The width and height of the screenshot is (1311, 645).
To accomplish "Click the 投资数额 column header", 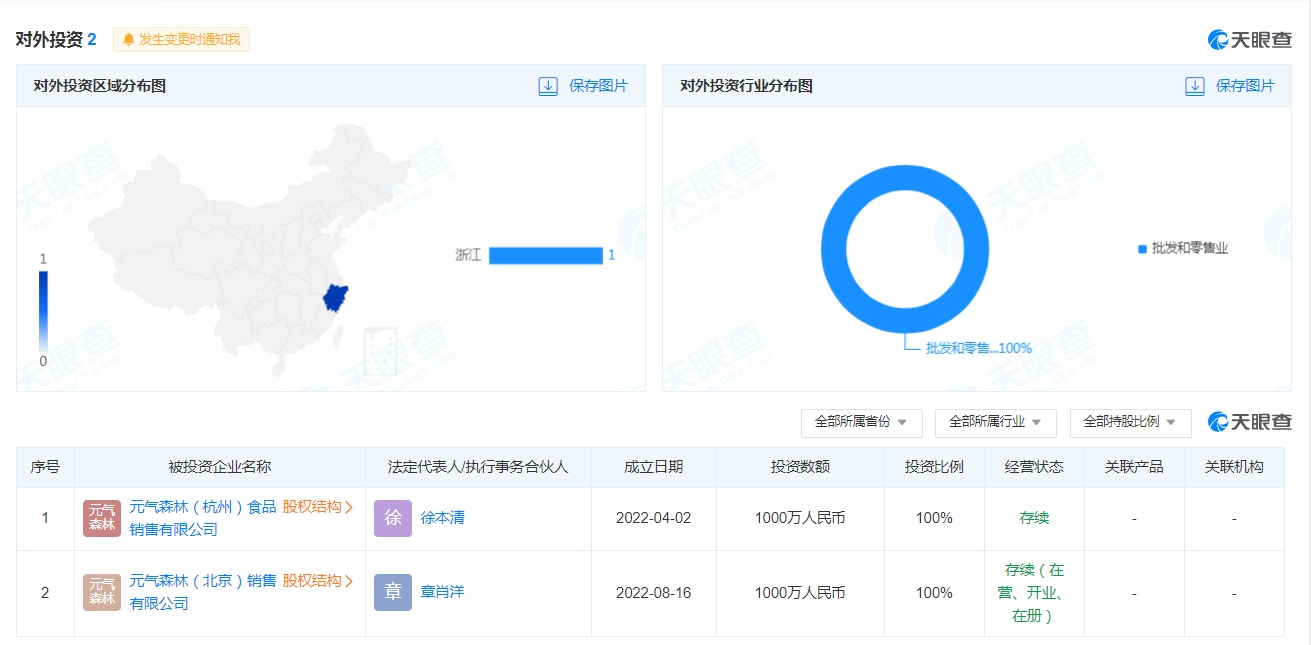I will click(x=800, y=467).
